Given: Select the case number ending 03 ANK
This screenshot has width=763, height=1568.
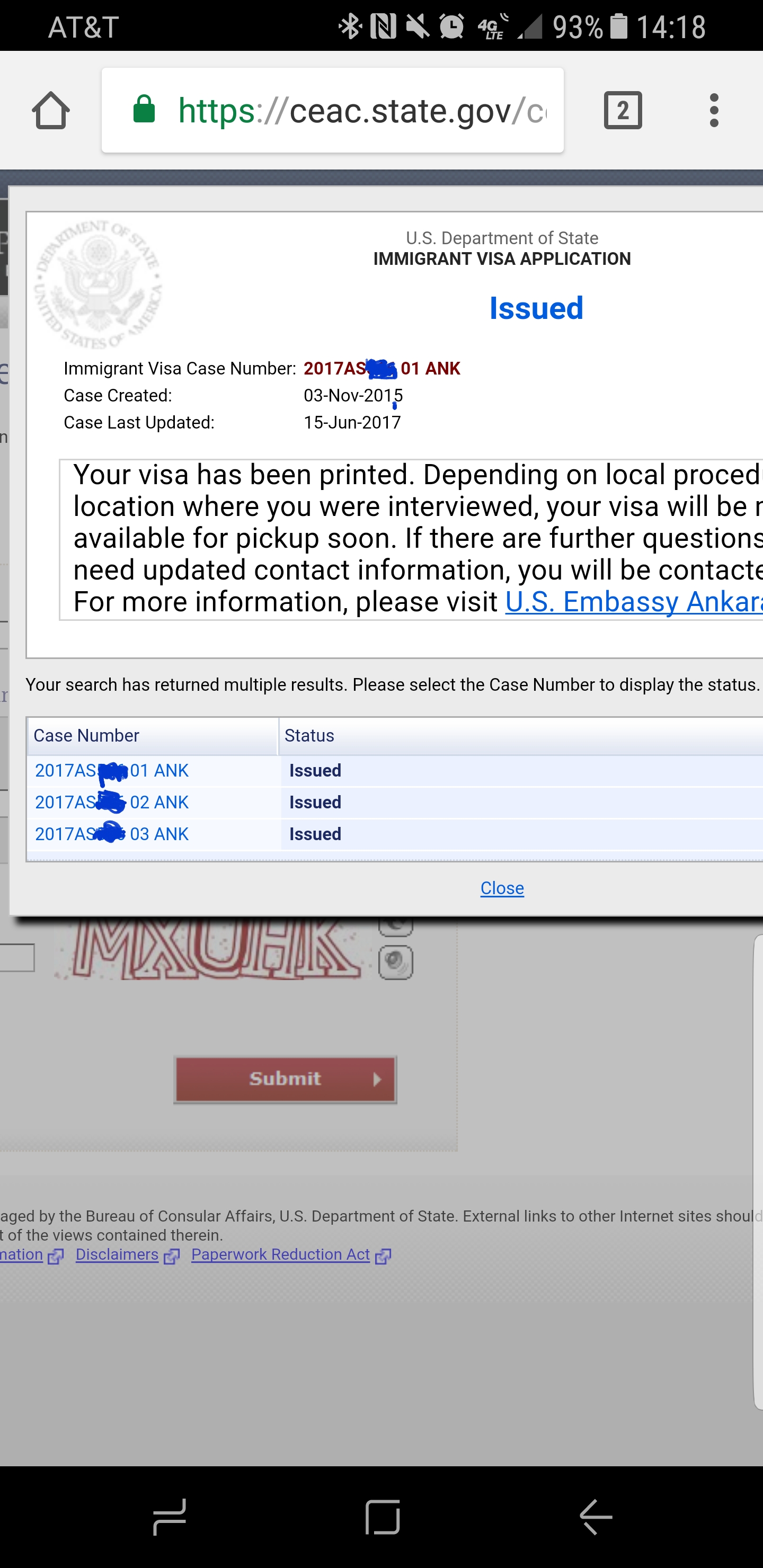Looking at the screenshot, I should click(x=112, y=834).
